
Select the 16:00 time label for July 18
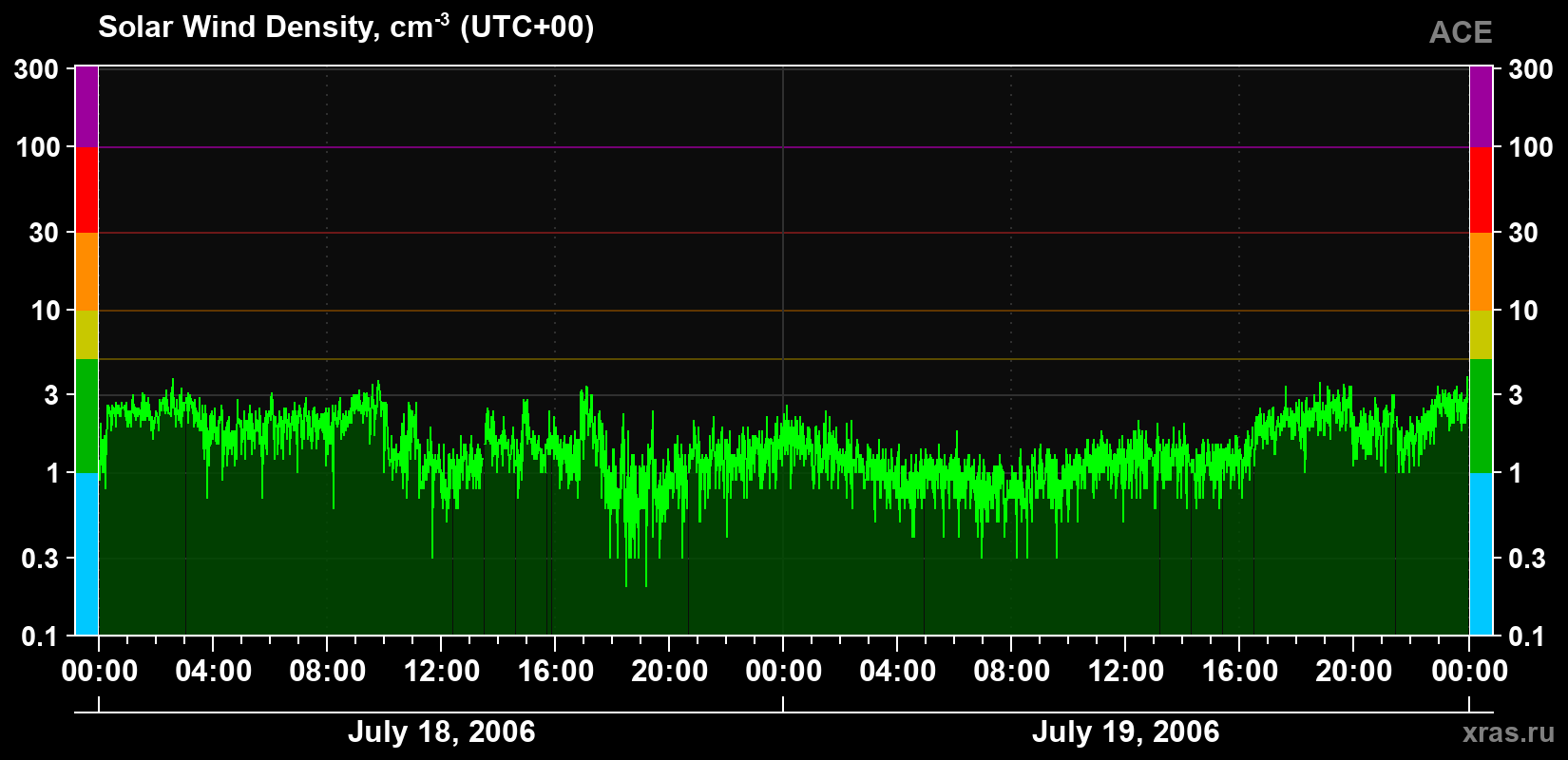(556, 672)
